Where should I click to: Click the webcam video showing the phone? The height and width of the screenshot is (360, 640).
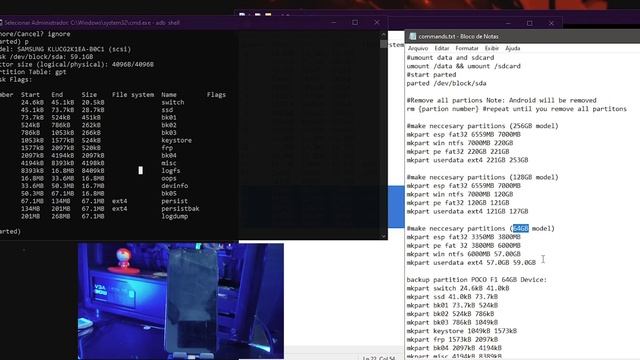tap(180, 301)
